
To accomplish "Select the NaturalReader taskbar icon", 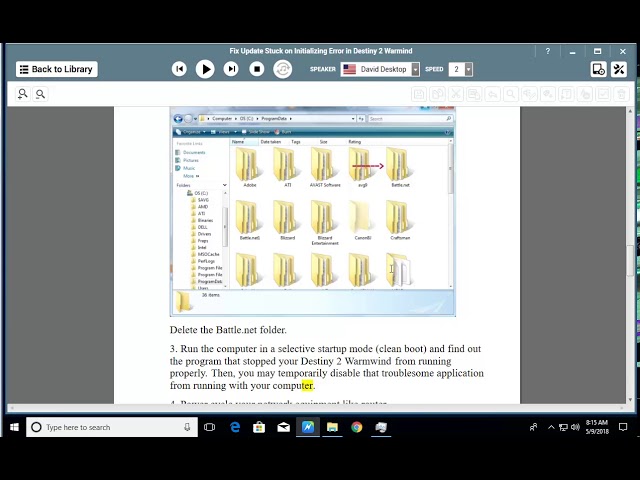I will click(308, 427).
